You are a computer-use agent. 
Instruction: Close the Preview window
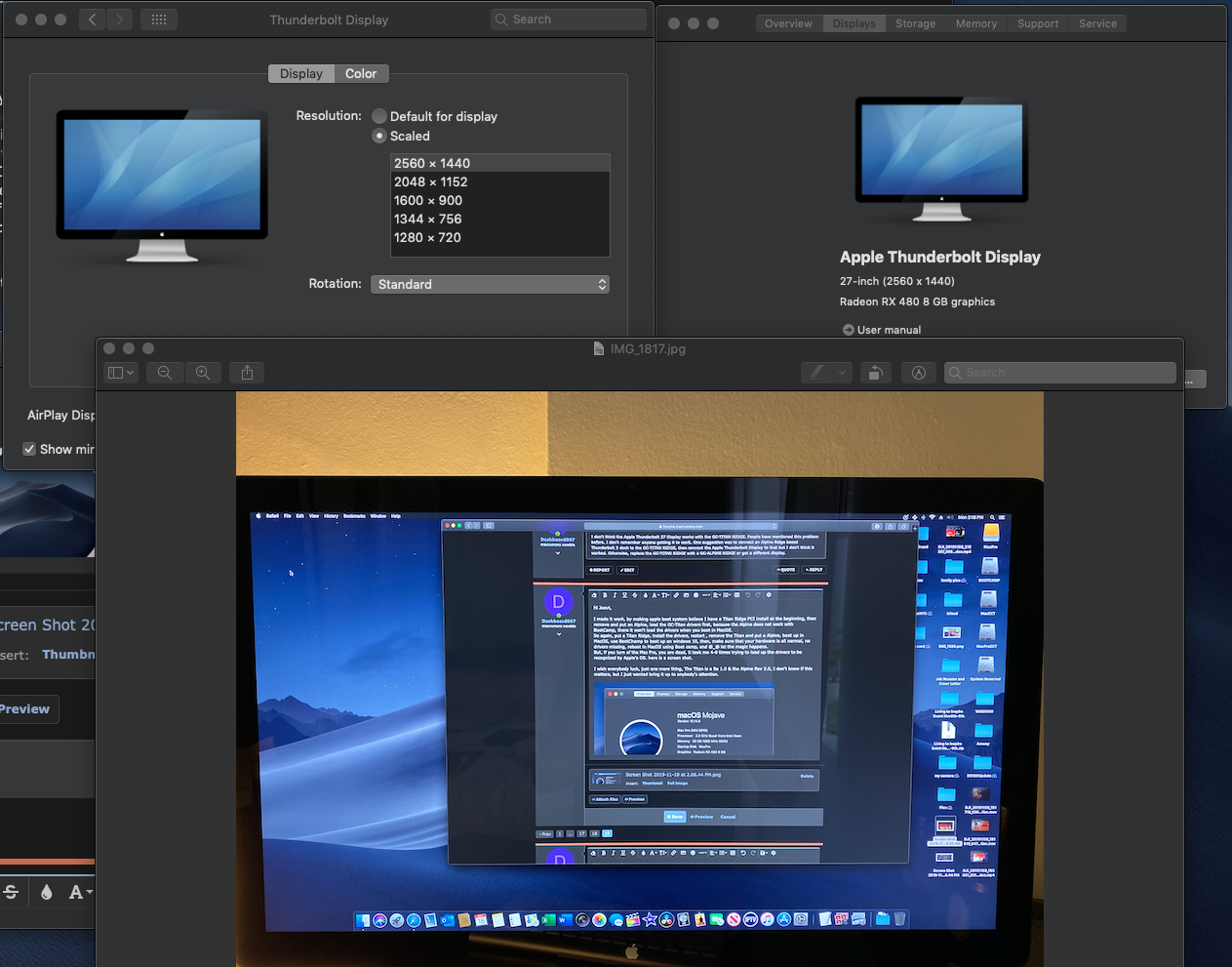[109, 348]
